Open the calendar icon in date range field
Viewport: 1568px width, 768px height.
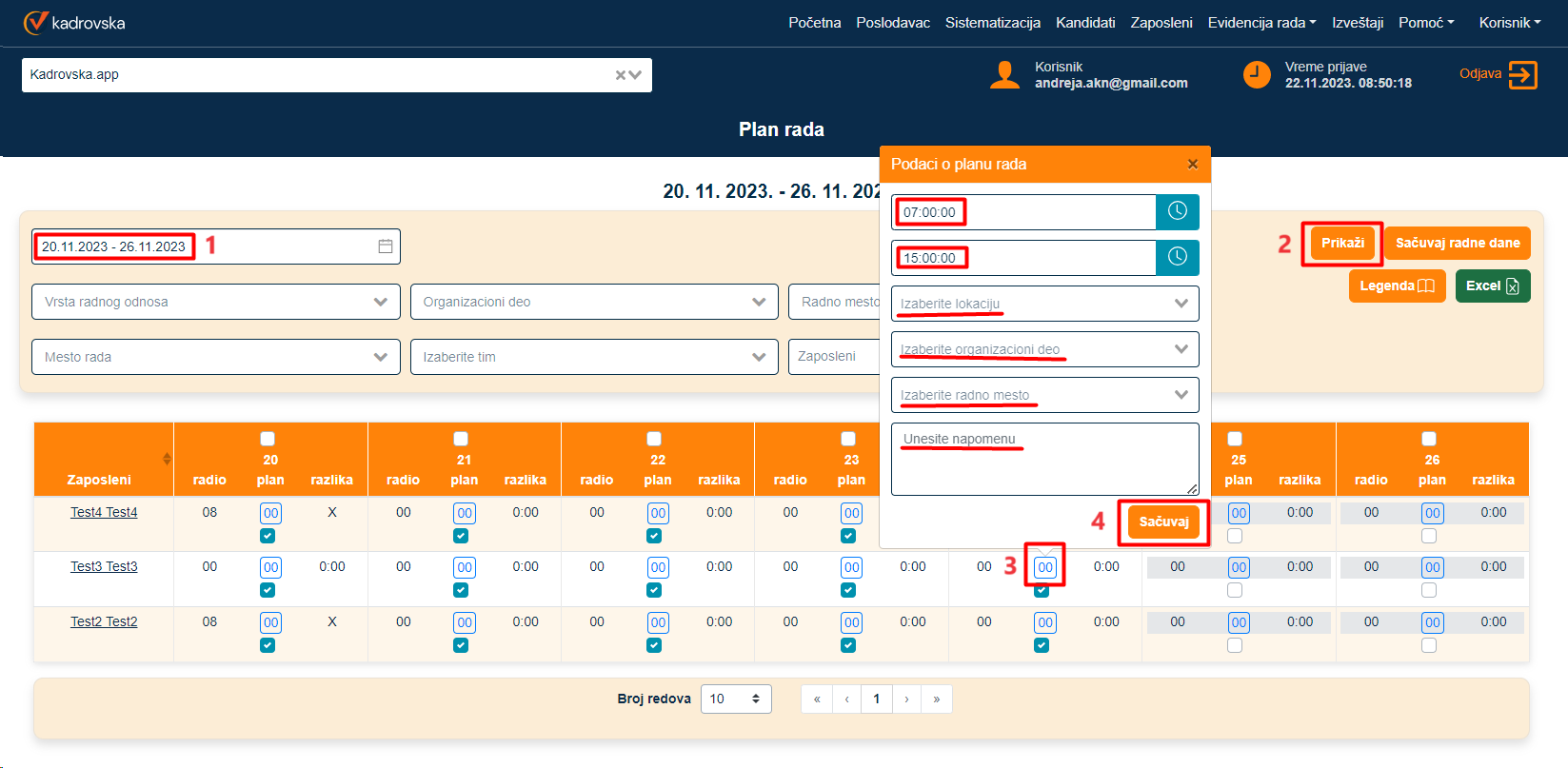pos(386,246)
